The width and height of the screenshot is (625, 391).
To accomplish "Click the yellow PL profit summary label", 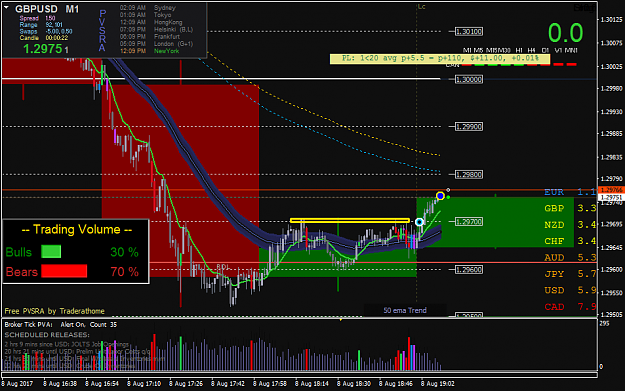I will (440, 59).
